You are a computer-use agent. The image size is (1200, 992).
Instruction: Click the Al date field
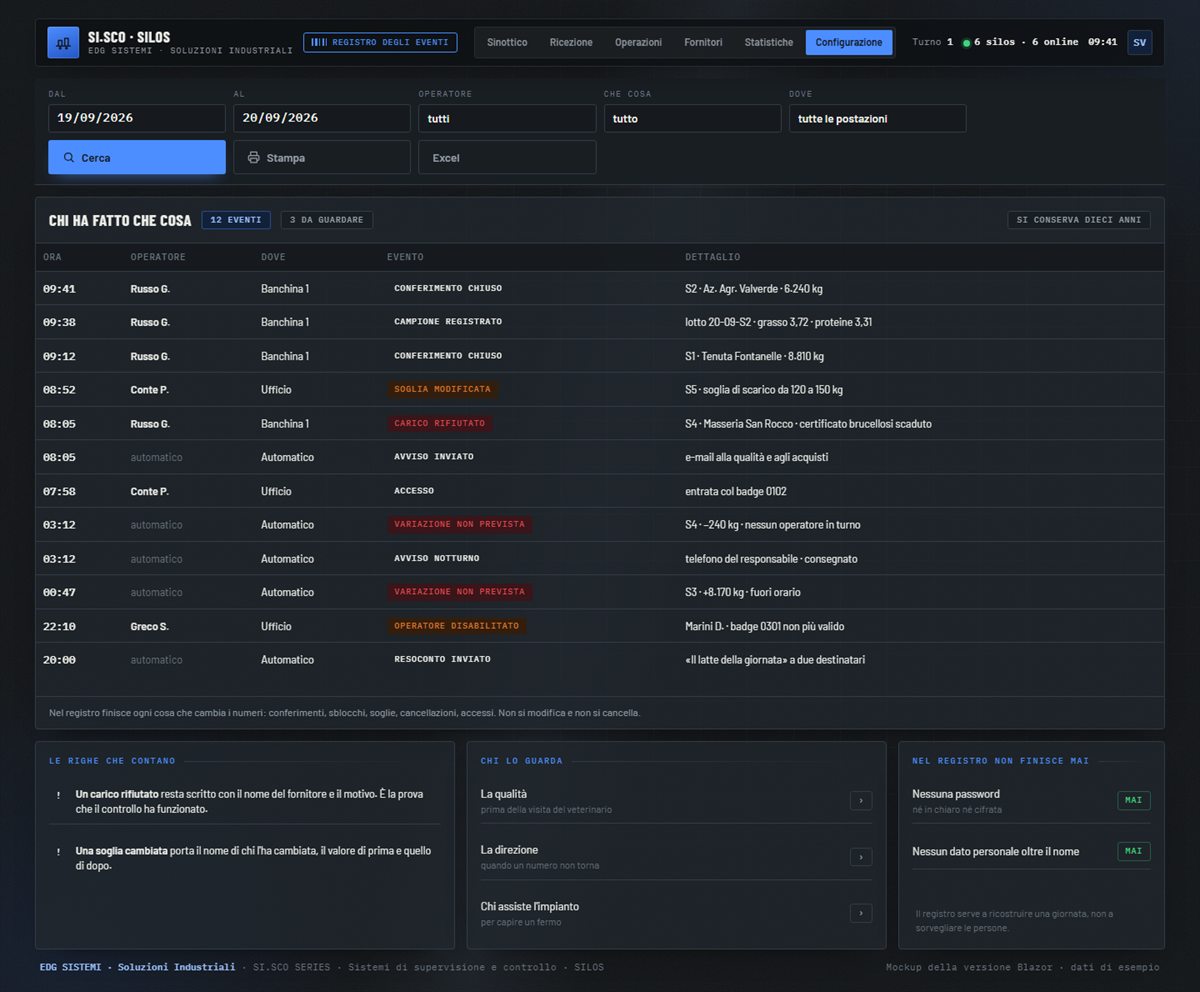(322, 118)
